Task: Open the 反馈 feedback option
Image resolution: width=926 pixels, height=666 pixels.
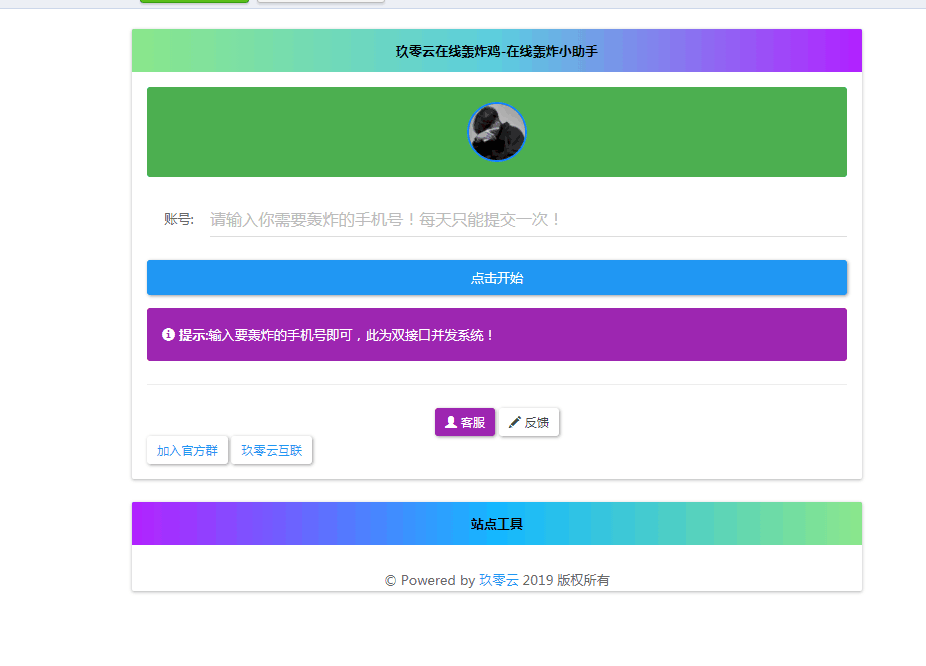Action: point(529,421)
